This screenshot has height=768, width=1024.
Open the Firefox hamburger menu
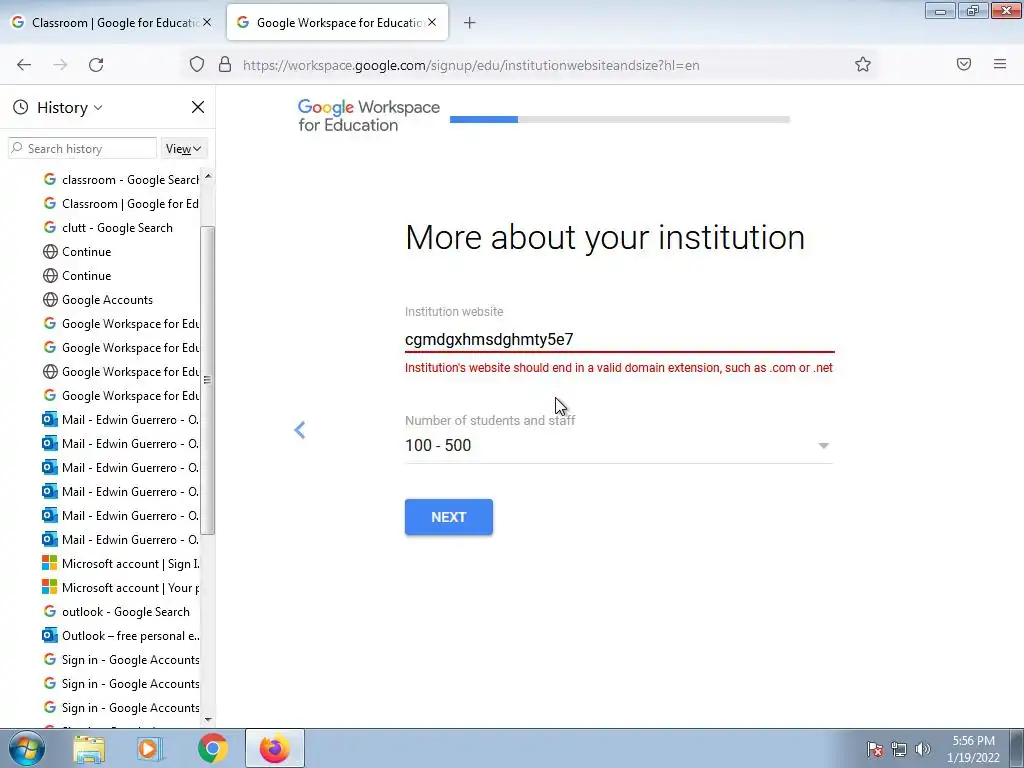pos(1000,64)
